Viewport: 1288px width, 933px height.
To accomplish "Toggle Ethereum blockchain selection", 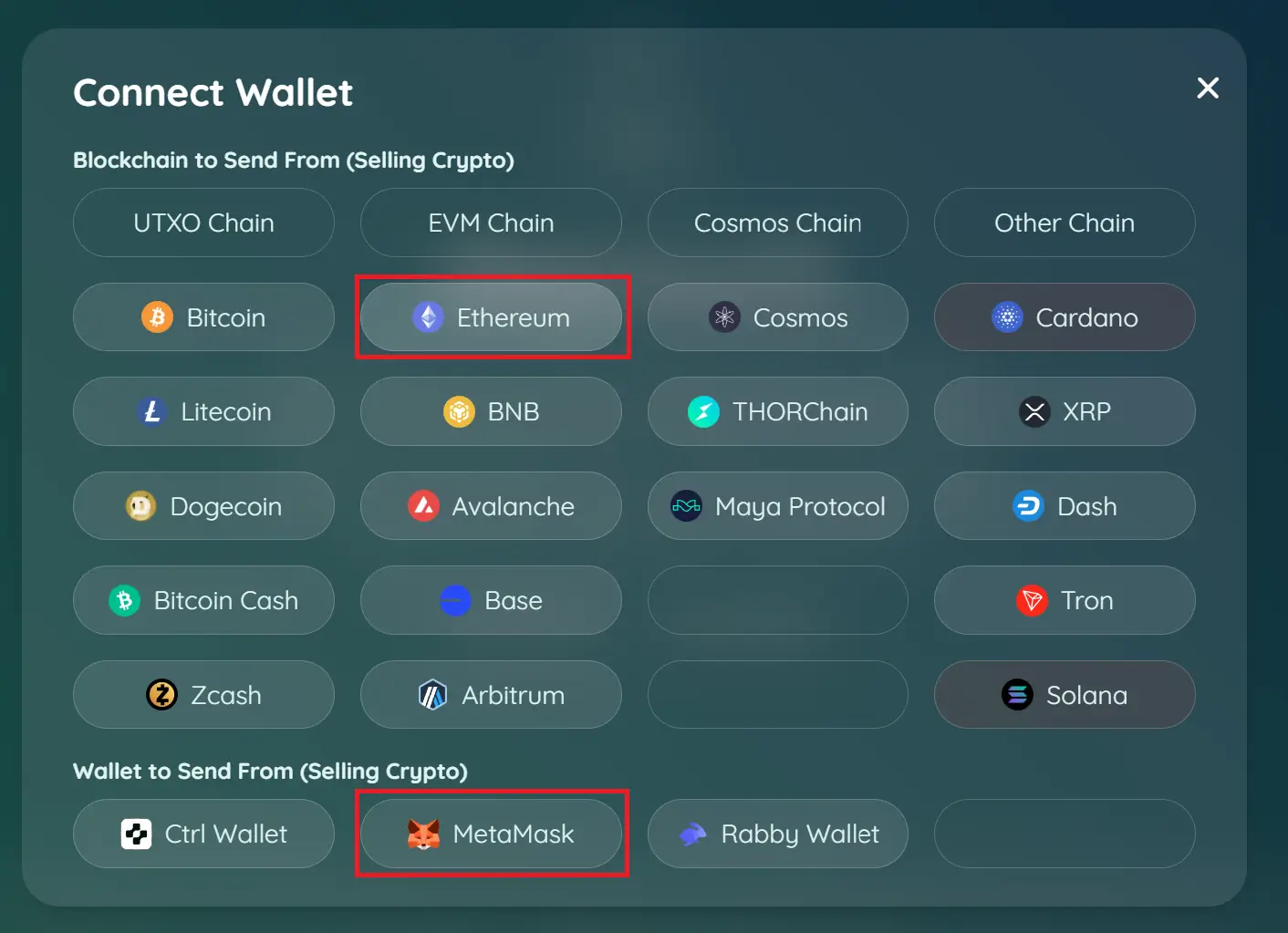I will pyautogui.click(x=491, y=317).
